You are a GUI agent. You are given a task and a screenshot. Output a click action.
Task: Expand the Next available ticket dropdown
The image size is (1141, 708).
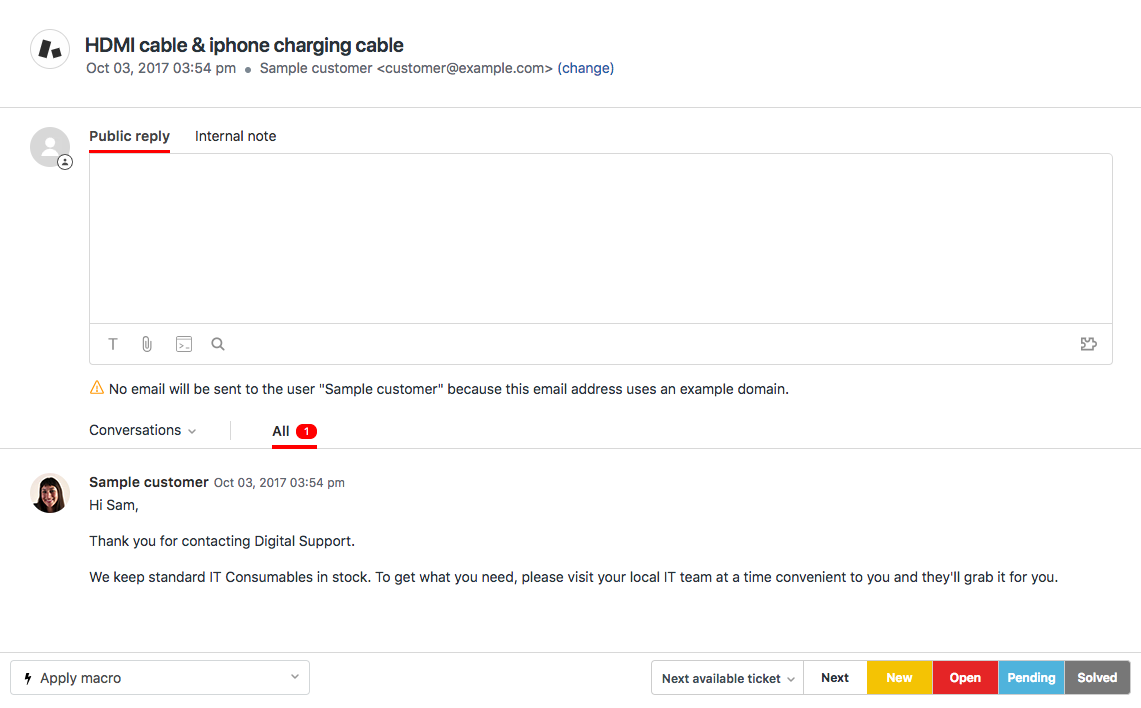point(727,678)
